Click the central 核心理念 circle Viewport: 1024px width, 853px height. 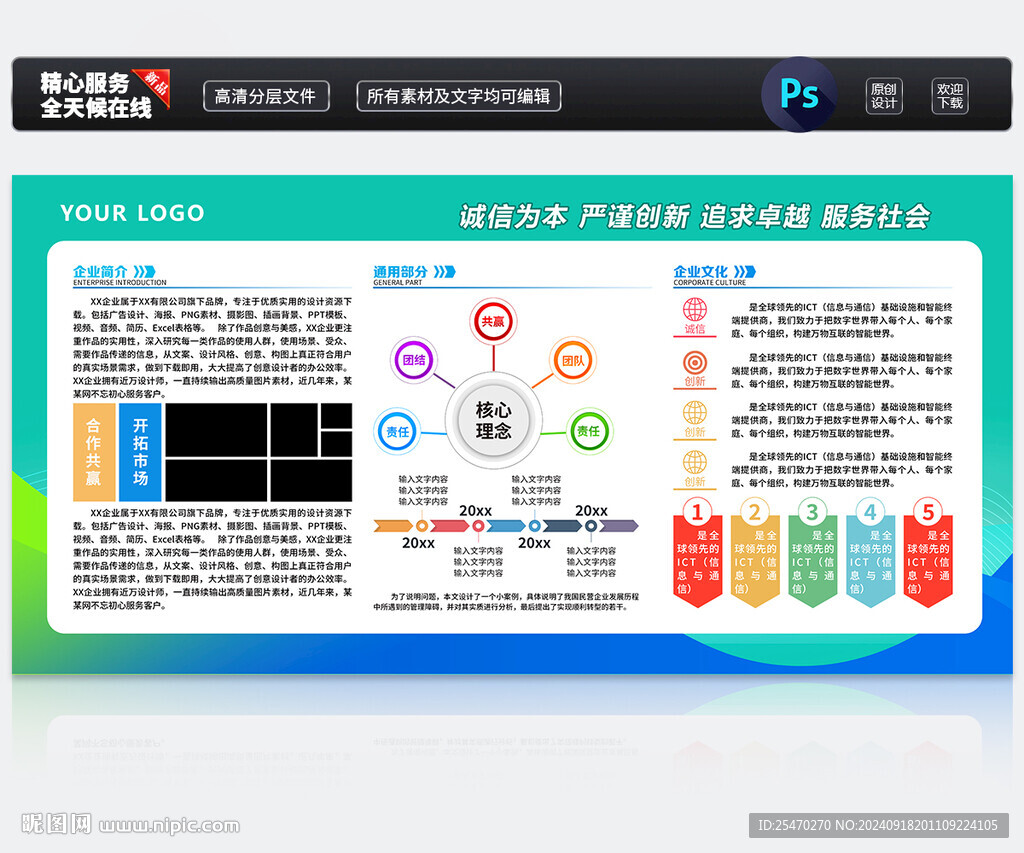point(493,420)
